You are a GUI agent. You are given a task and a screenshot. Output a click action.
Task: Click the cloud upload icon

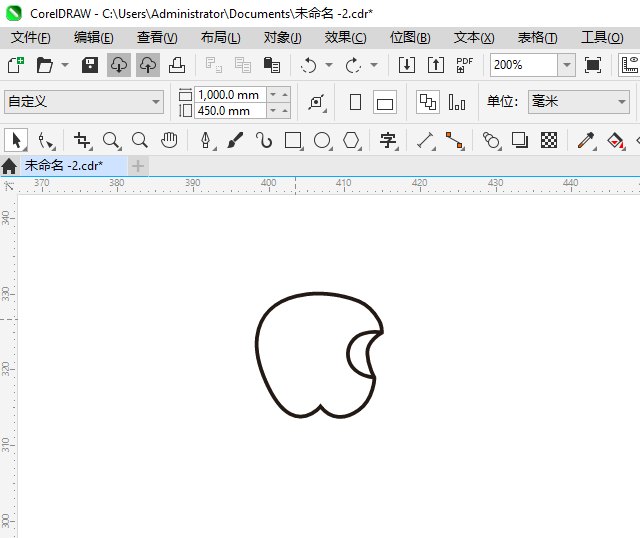click(x=148, y=65)
